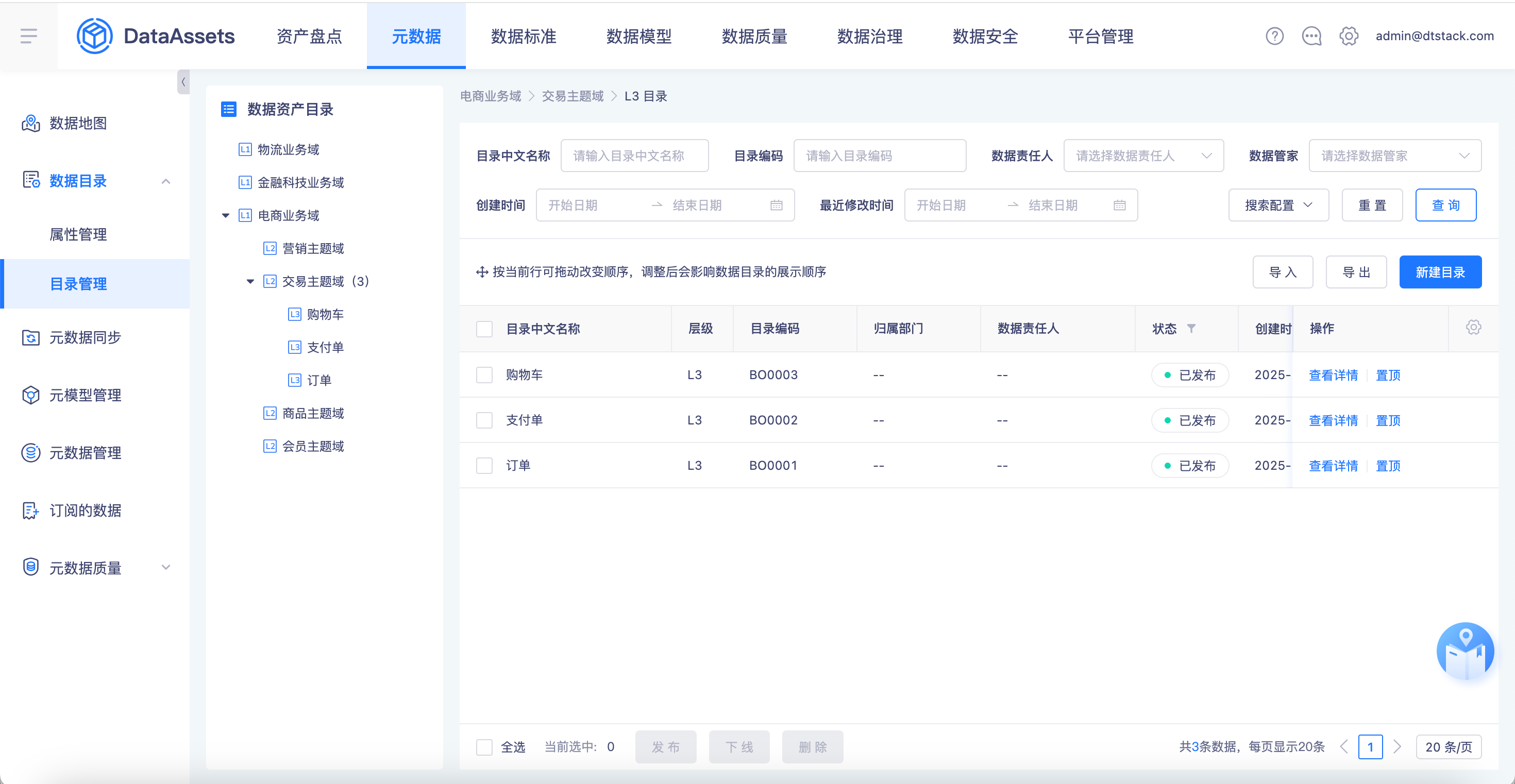
Task: Click the settings gear icon beside admin email
Action: click(x=1348, y=36)
